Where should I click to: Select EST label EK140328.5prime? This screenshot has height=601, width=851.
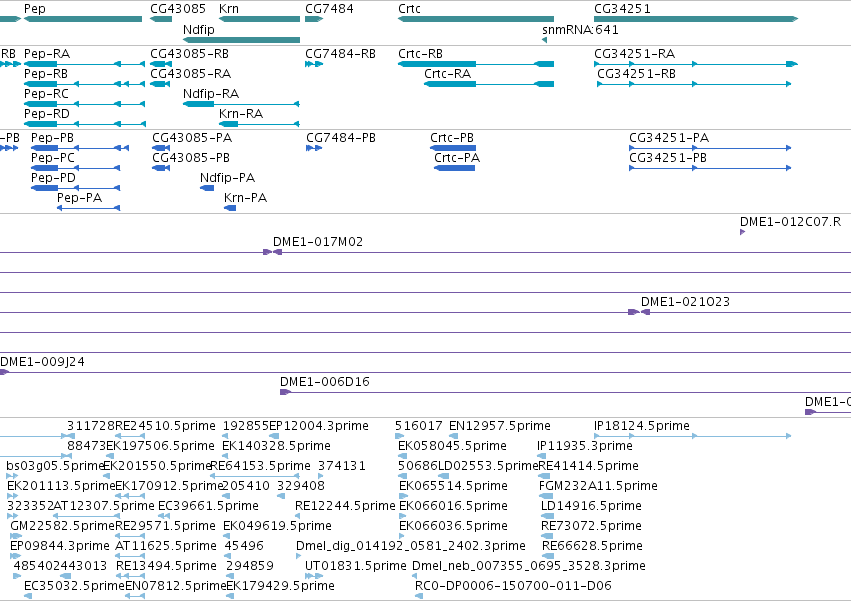pos(276,446)
